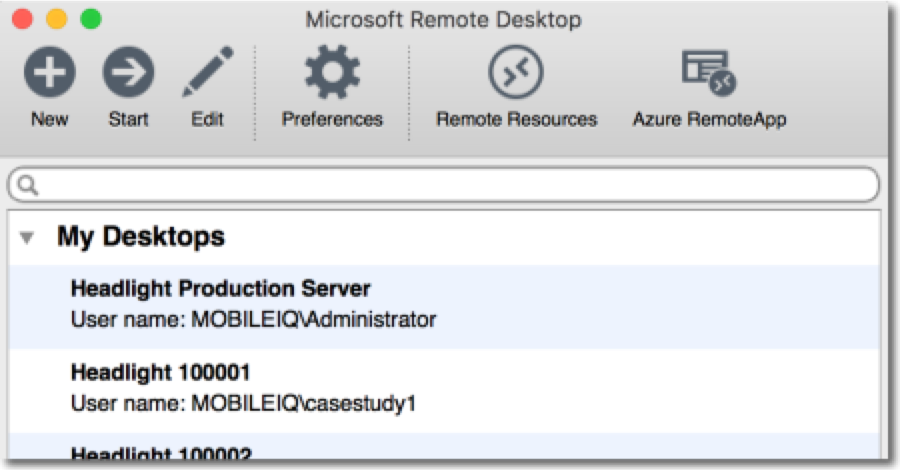This screenshot has width=900, height=470.
Task: Click the 'Remote Resources' text label
Action: pyautogui.click(x=516, y=120)
